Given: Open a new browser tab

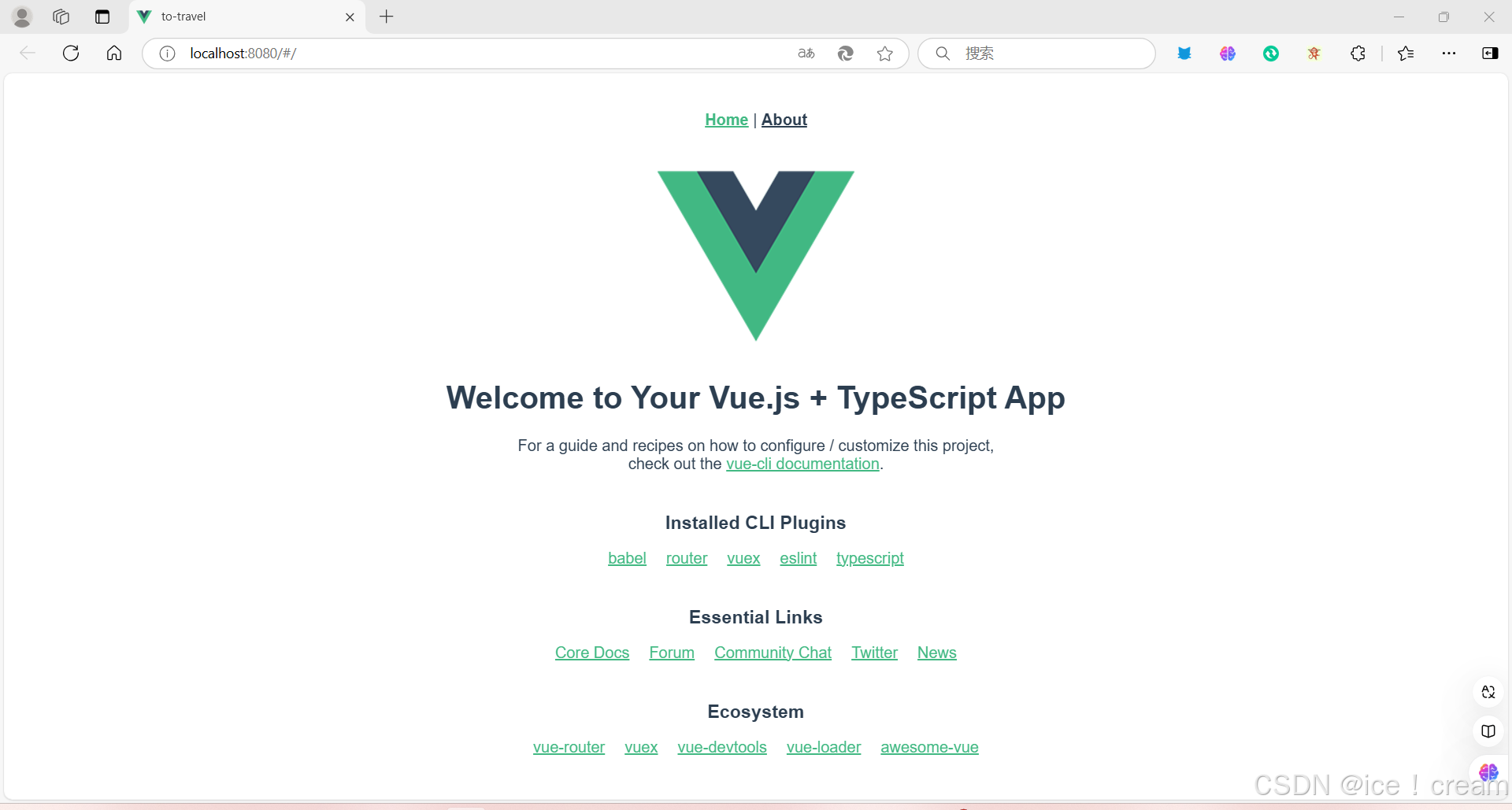Looking at the screenshot, I should pos(385,17).
